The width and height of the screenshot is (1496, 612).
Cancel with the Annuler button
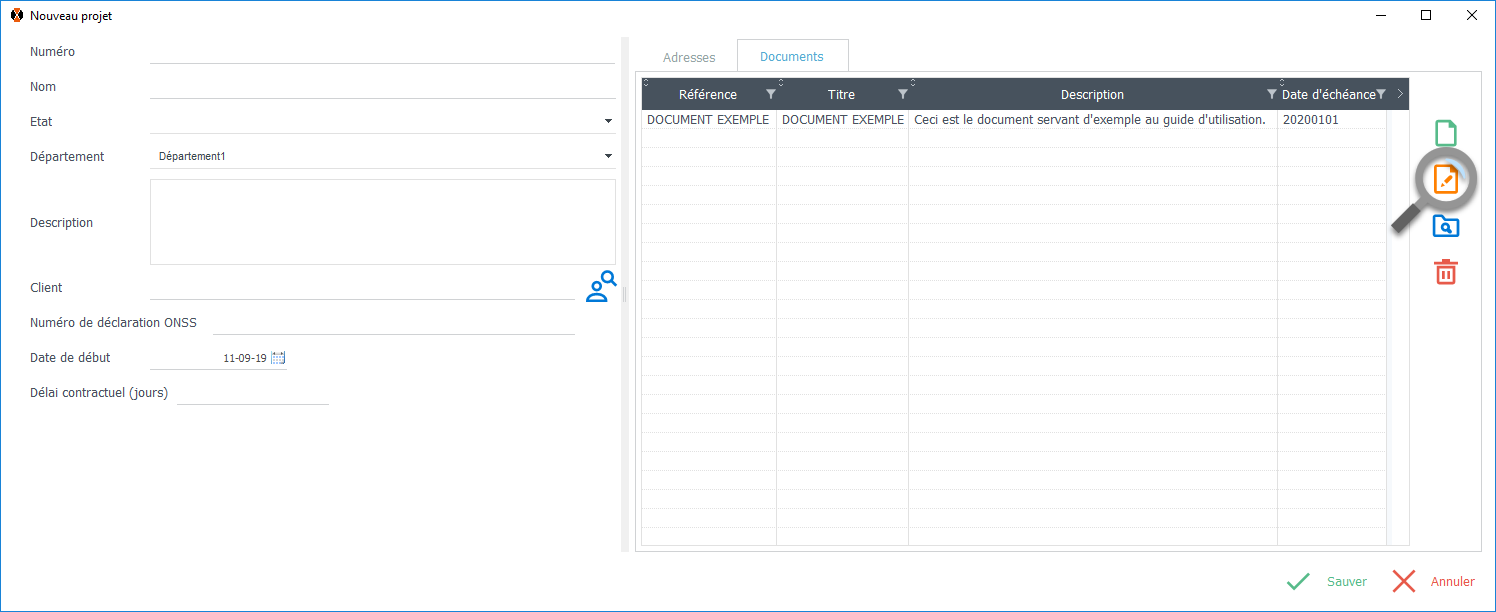(x=1433, y=582)
